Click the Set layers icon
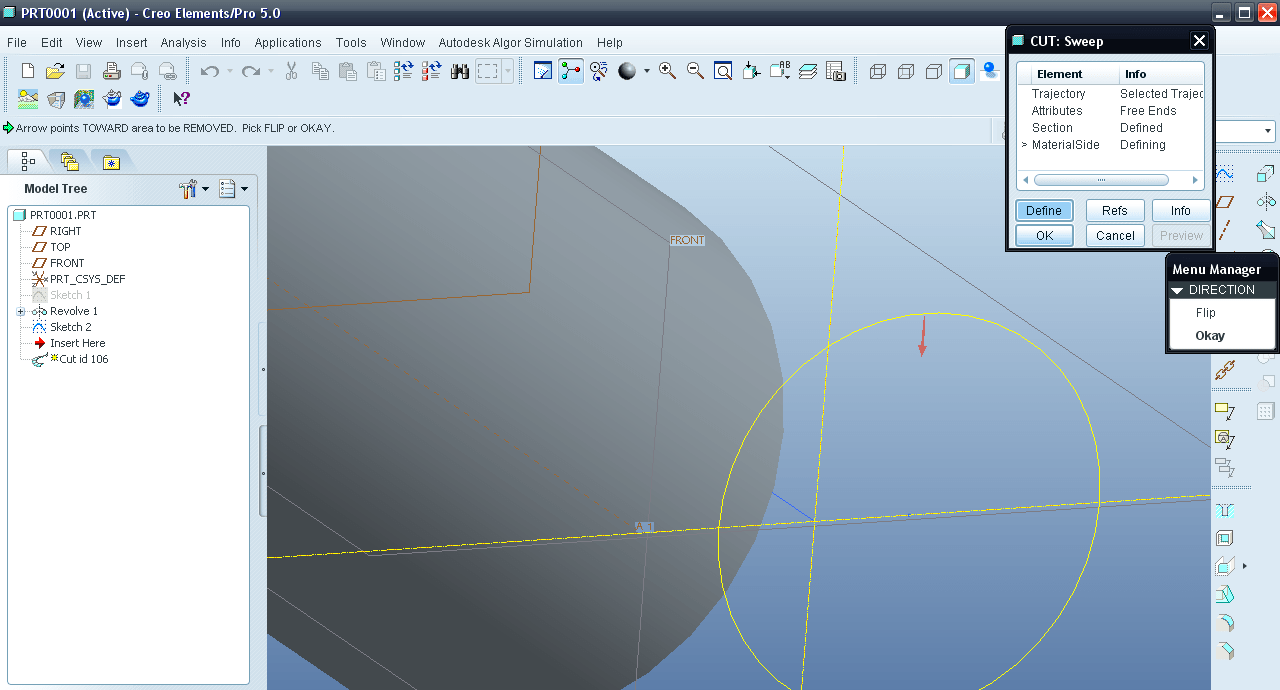The height and width of the screenshot is (690, 1280). [808, 71]
